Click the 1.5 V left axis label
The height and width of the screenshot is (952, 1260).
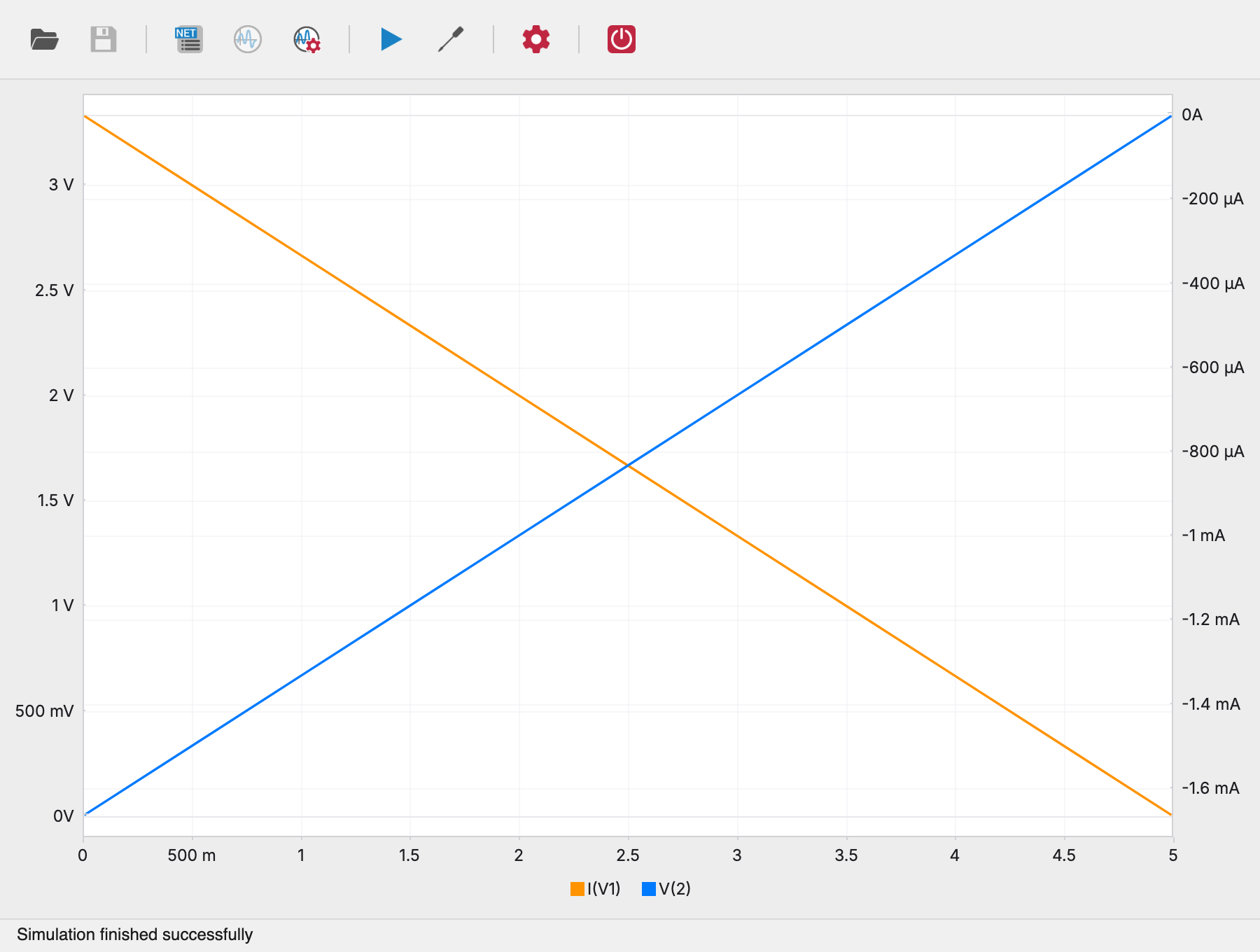[x=55, y=500]
